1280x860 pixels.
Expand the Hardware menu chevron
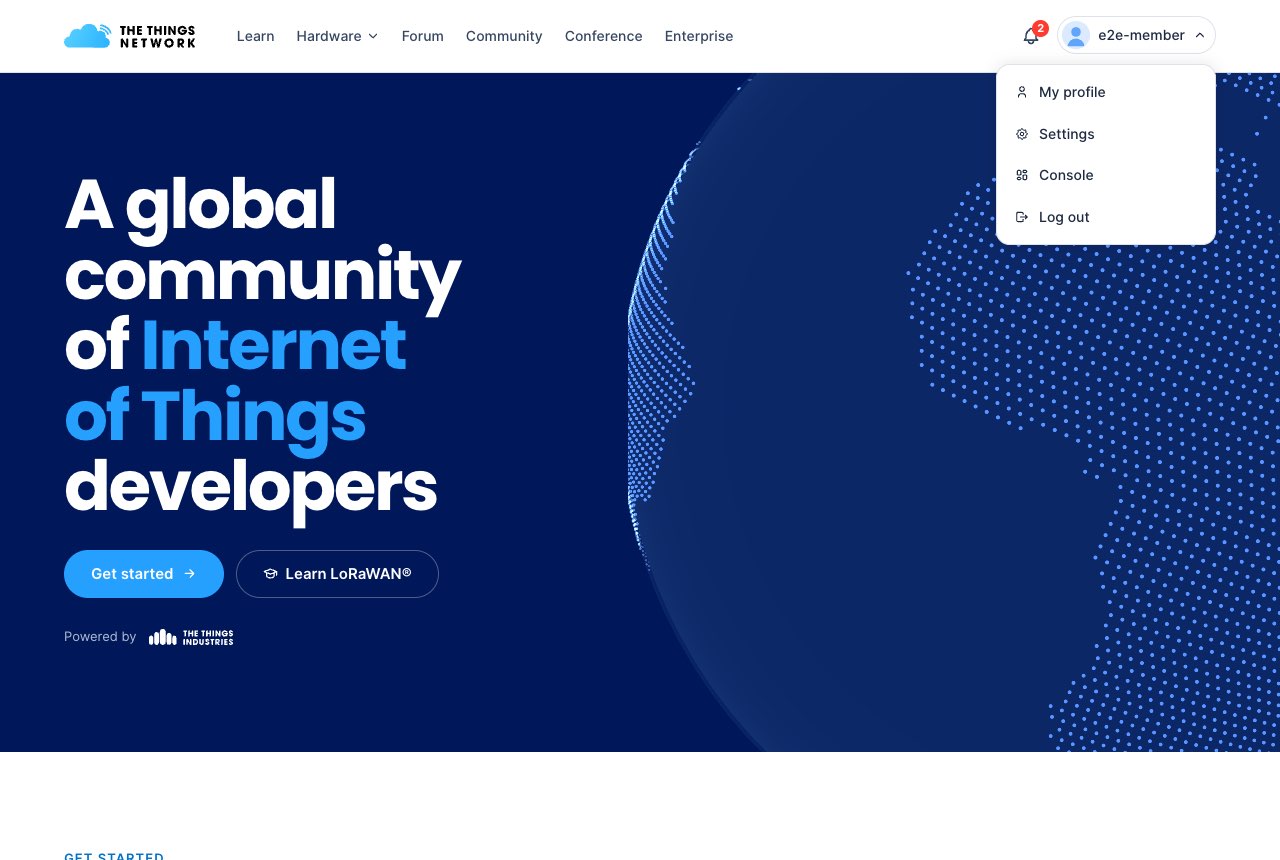(x=373, y=36)
